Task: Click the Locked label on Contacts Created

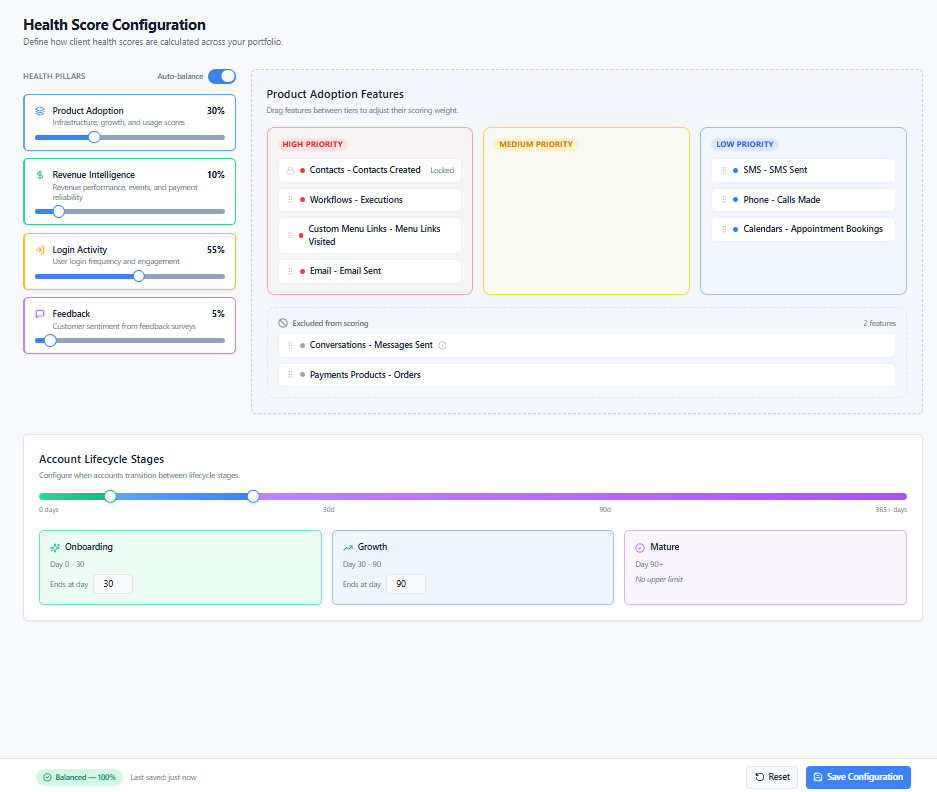Action: point(442,170)
